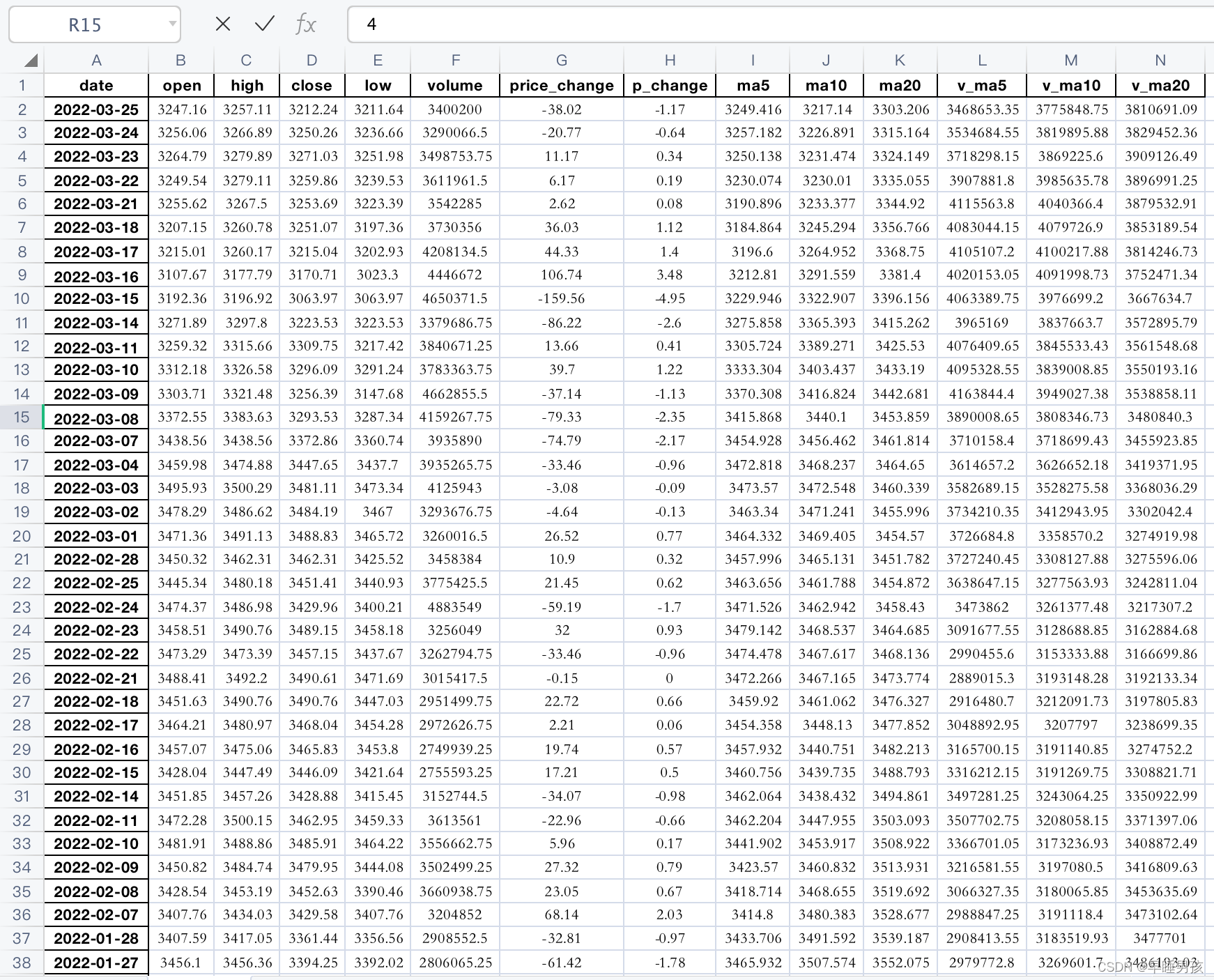Select column D header
This screenshot has height=980, width=1214.
[312, 61]
